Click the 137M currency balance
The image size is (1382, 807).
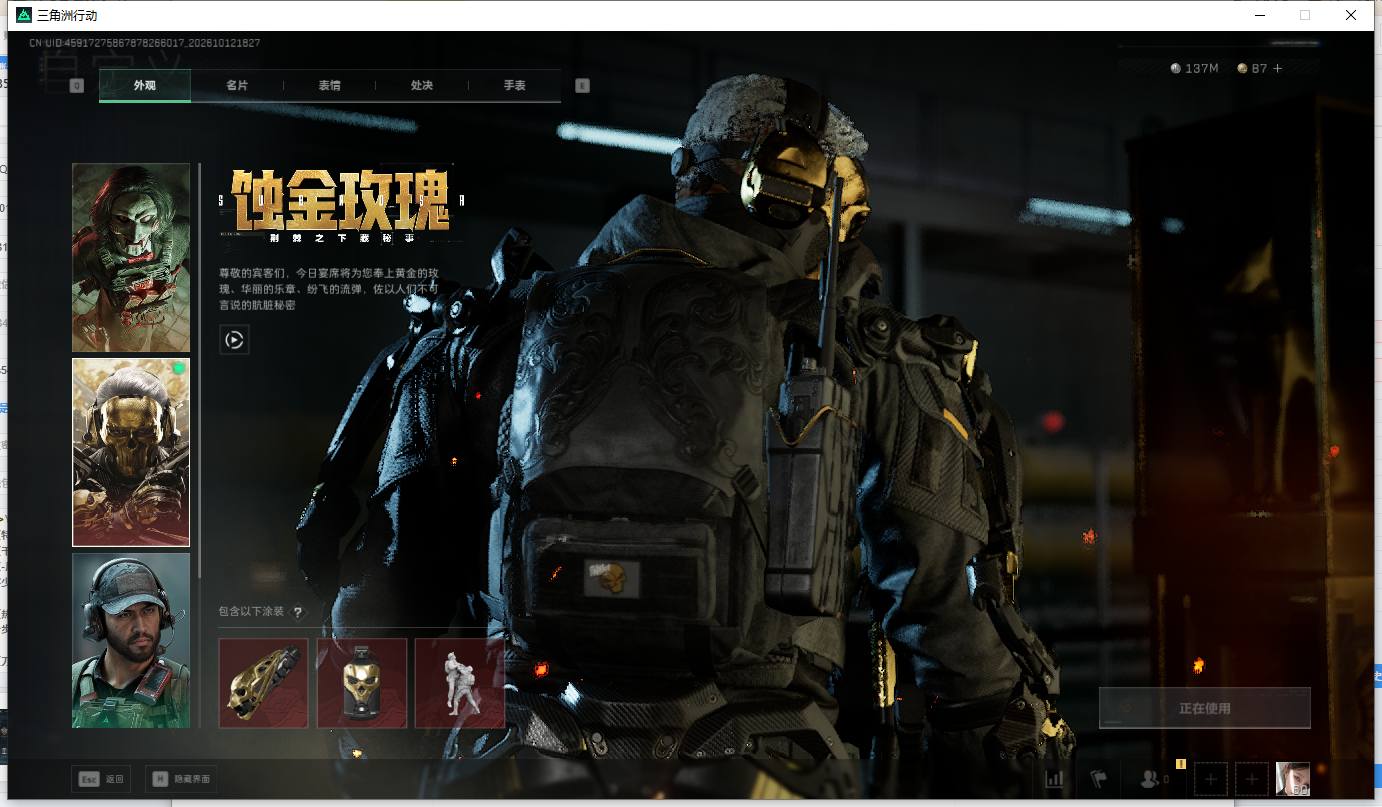click(x=1194, y=68)
